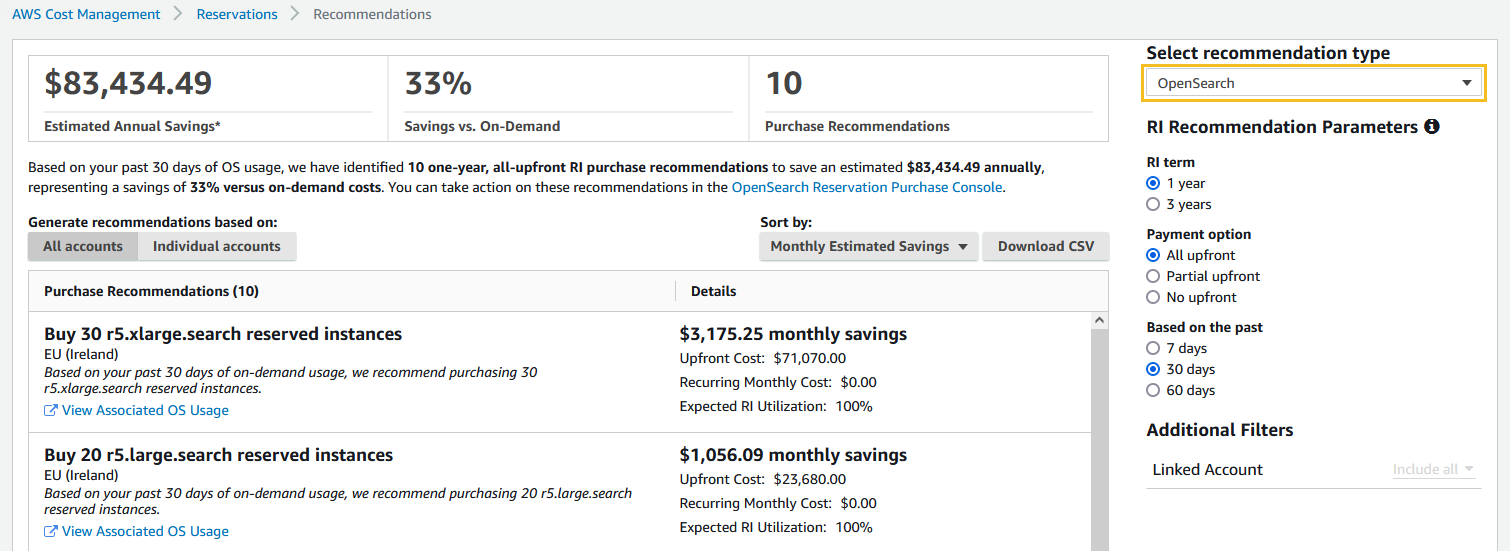Click external link icon for r5.xlarge OS Usage
The height and width of the screenshot is (551, 1510).
click(x=51, y=410)
